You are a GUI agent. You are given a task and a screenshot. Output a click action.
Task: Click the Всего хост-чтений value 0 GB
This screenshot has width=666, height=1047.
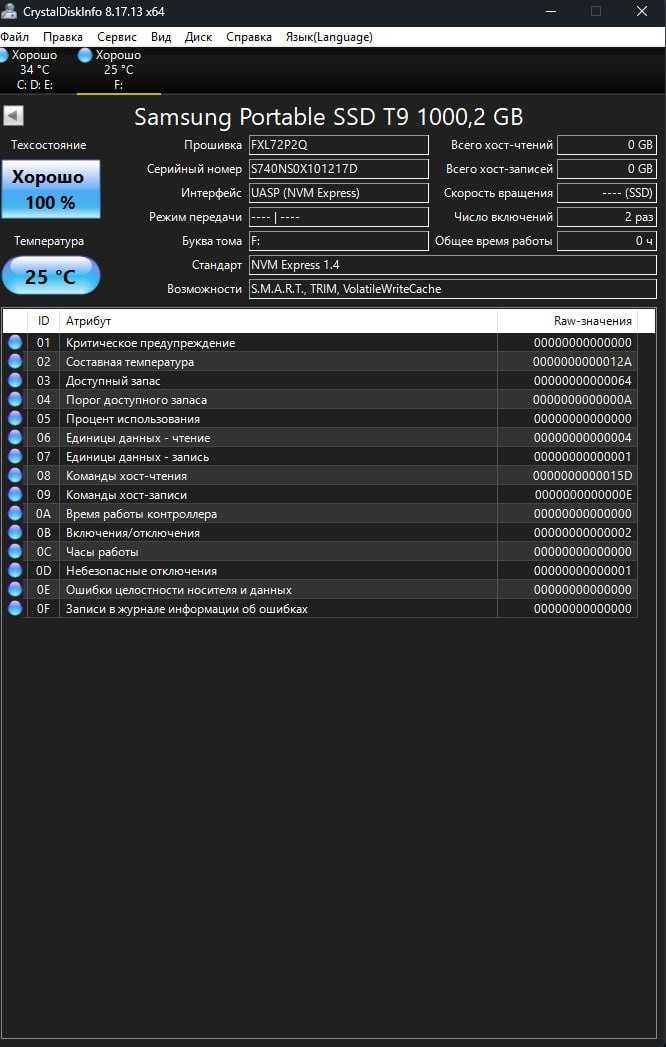607,145
